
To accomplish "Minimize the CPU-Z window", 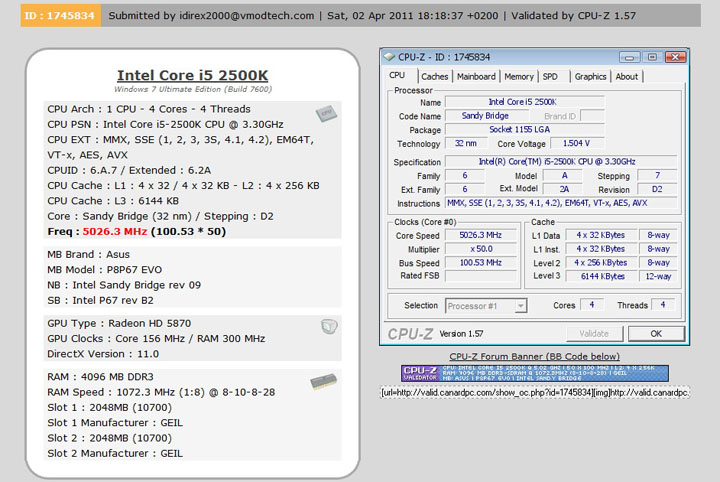I will pyautogui.click(x=630, y=57).
